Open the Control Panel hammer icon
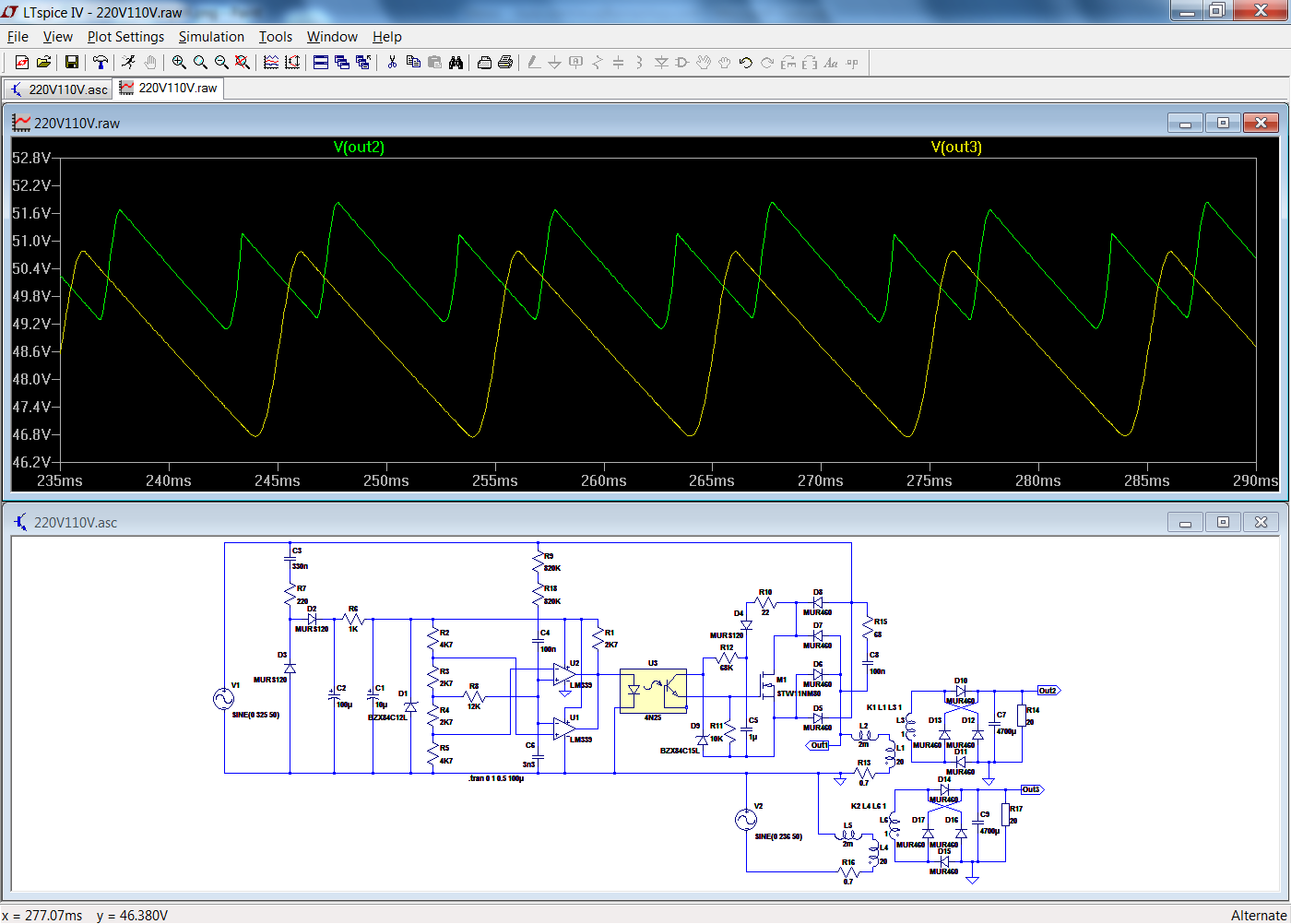Viewport: 1291px width, 924px height. pos(100,63)
